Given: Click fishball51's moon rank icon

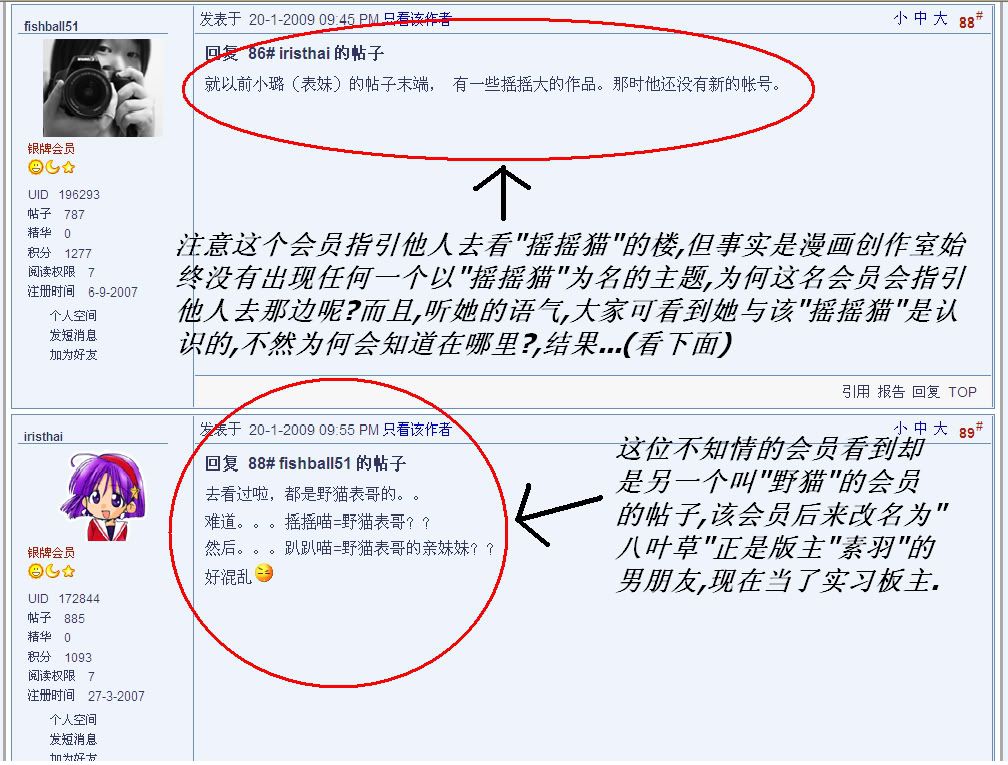Looking at the screenshot, I should pos(52,168).
